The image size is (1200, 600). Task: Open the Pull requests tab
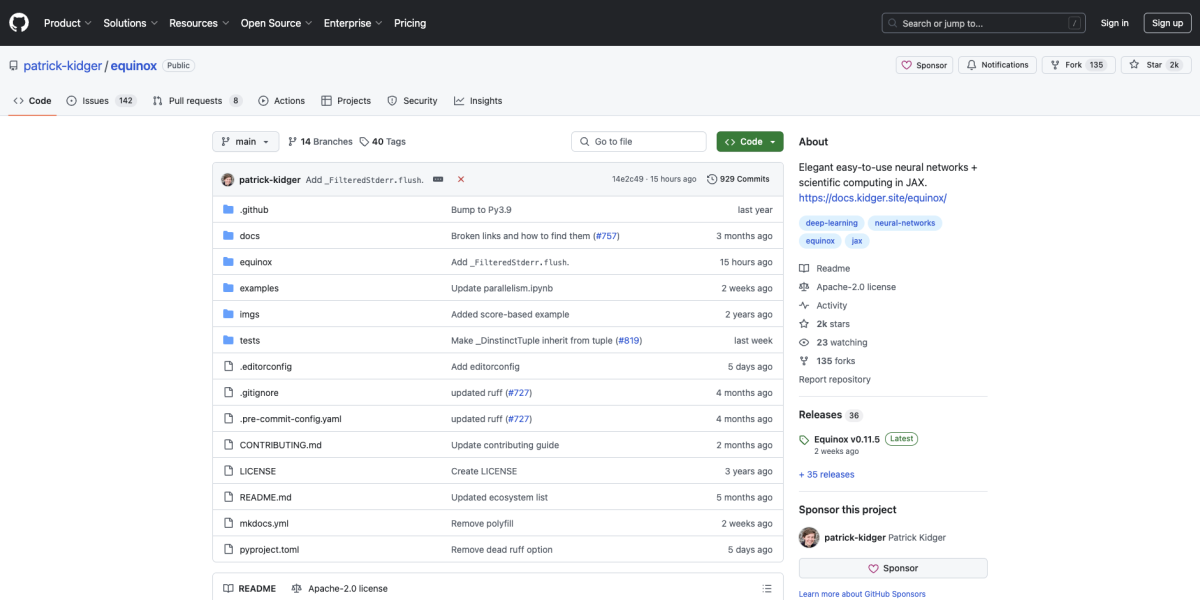tap(197, 101)
